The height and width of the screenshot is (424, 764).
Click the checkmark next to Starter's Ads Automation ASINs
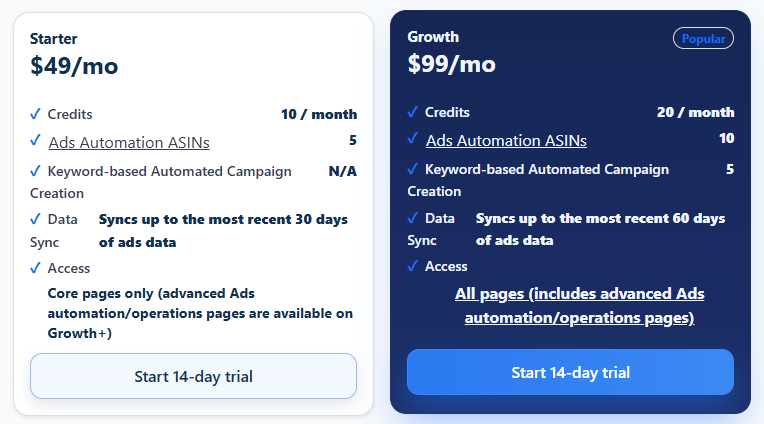pos(36,141)
